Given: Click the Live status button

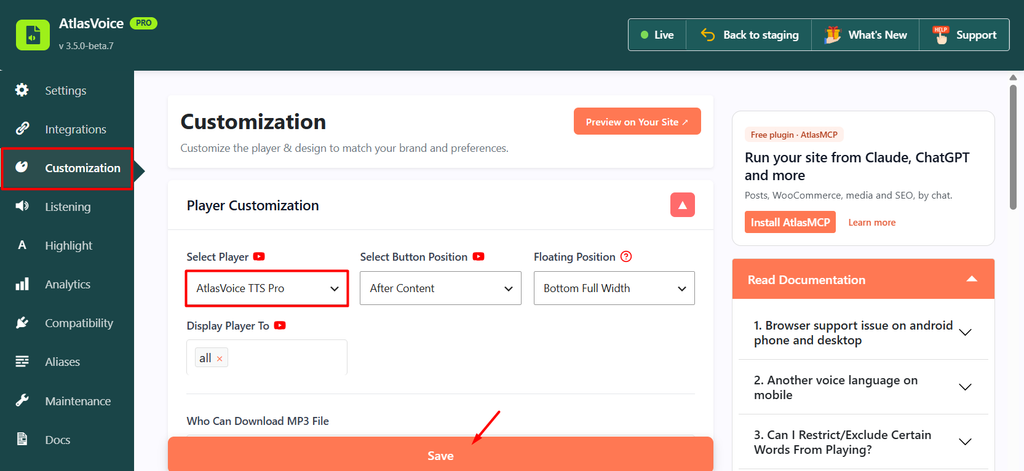Looking at the screenshot, I should 657,35.
